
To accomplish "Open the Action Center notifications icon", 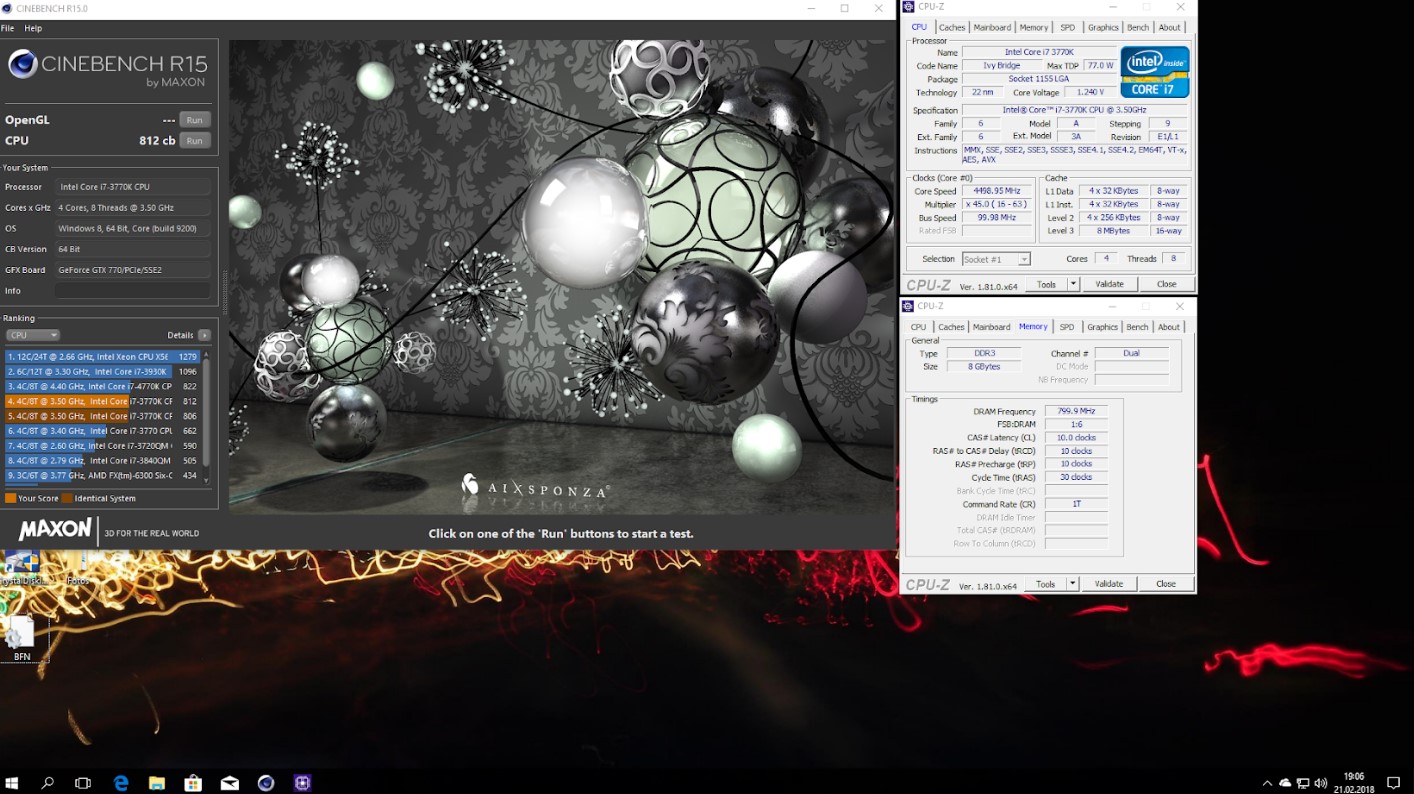I will [x=1393, y=783].
